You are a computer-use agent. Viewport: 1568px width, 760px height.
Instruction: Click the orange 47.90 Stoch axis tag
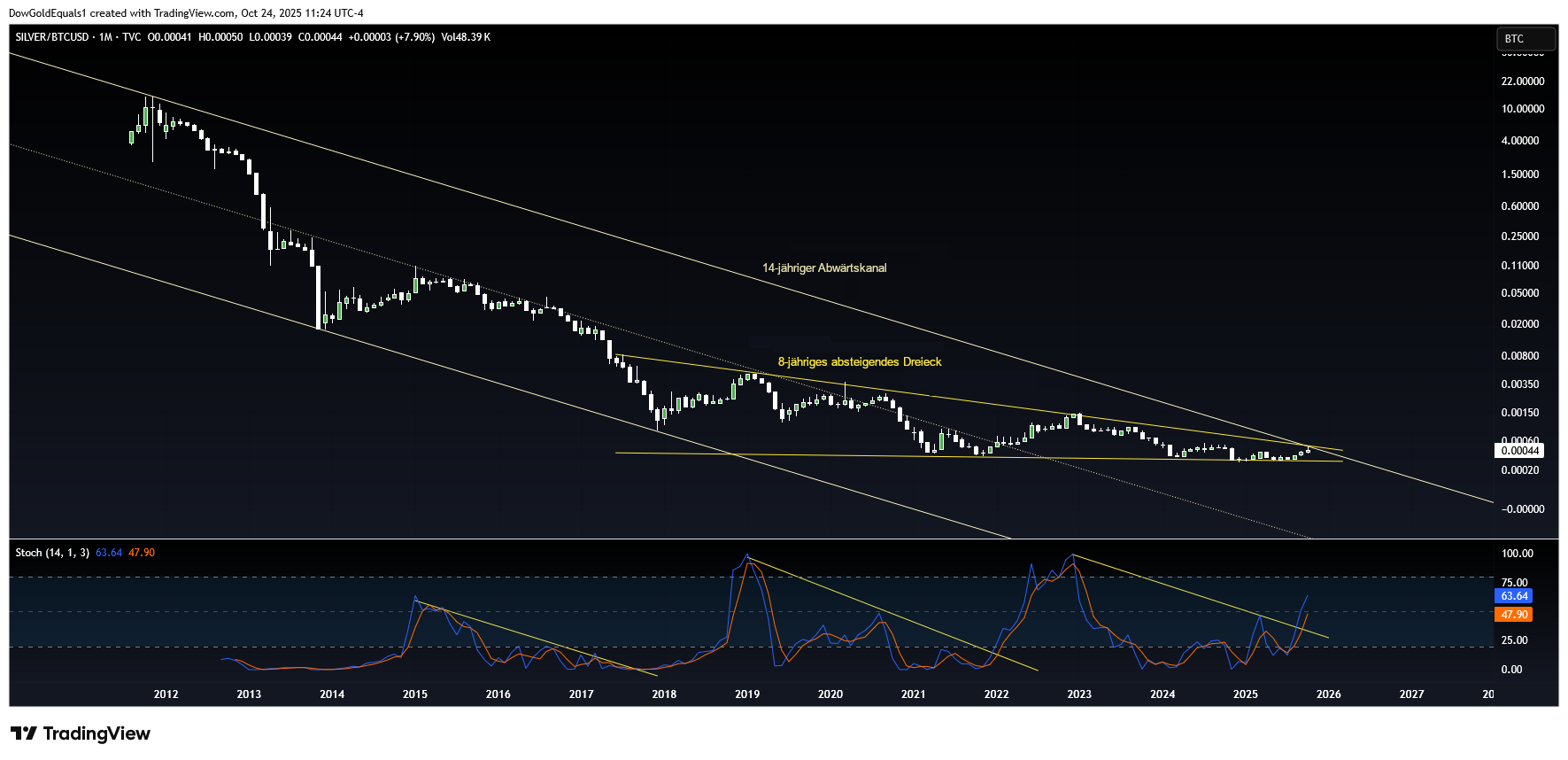coord(1514,615)
